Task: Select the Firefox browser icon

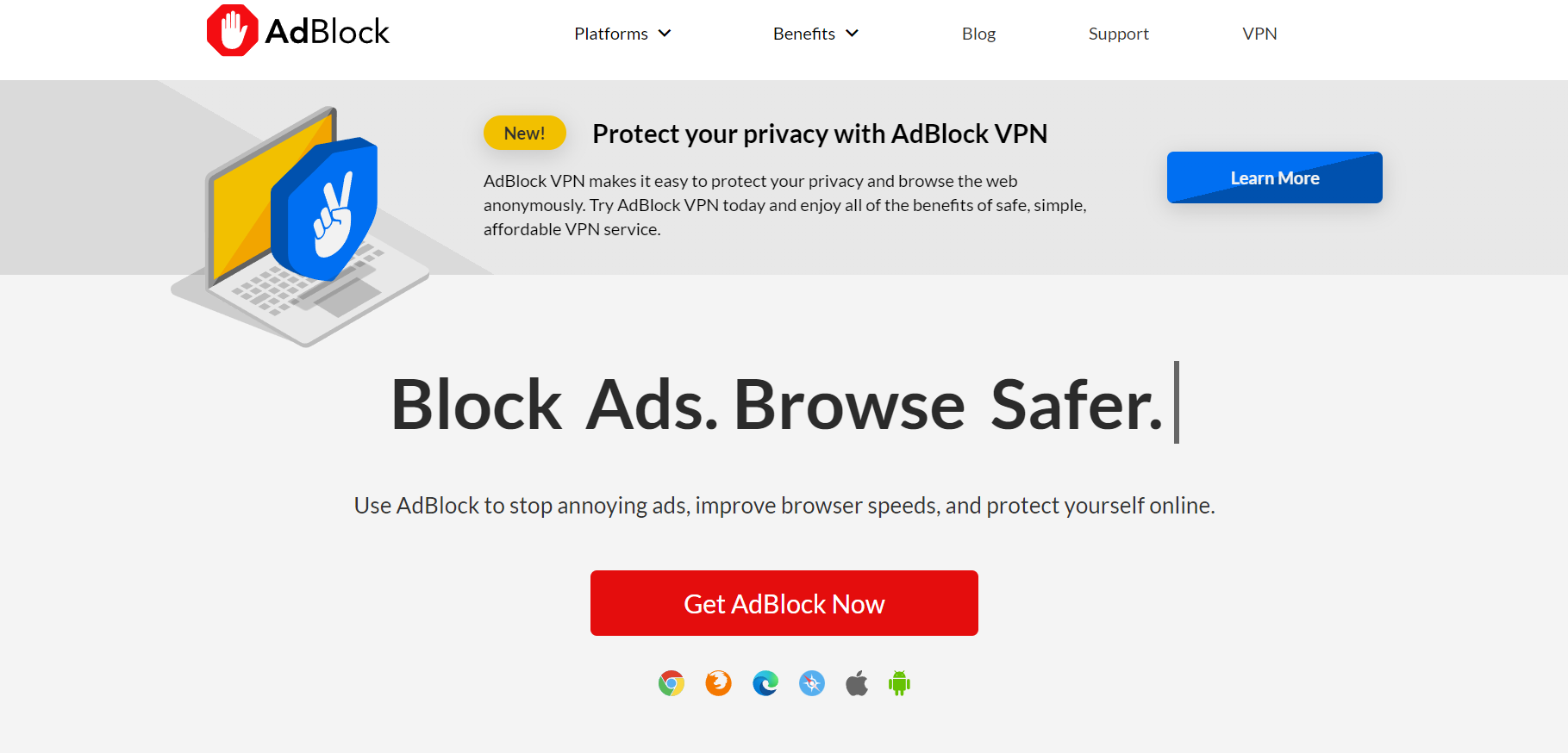Action: point(718,683)
